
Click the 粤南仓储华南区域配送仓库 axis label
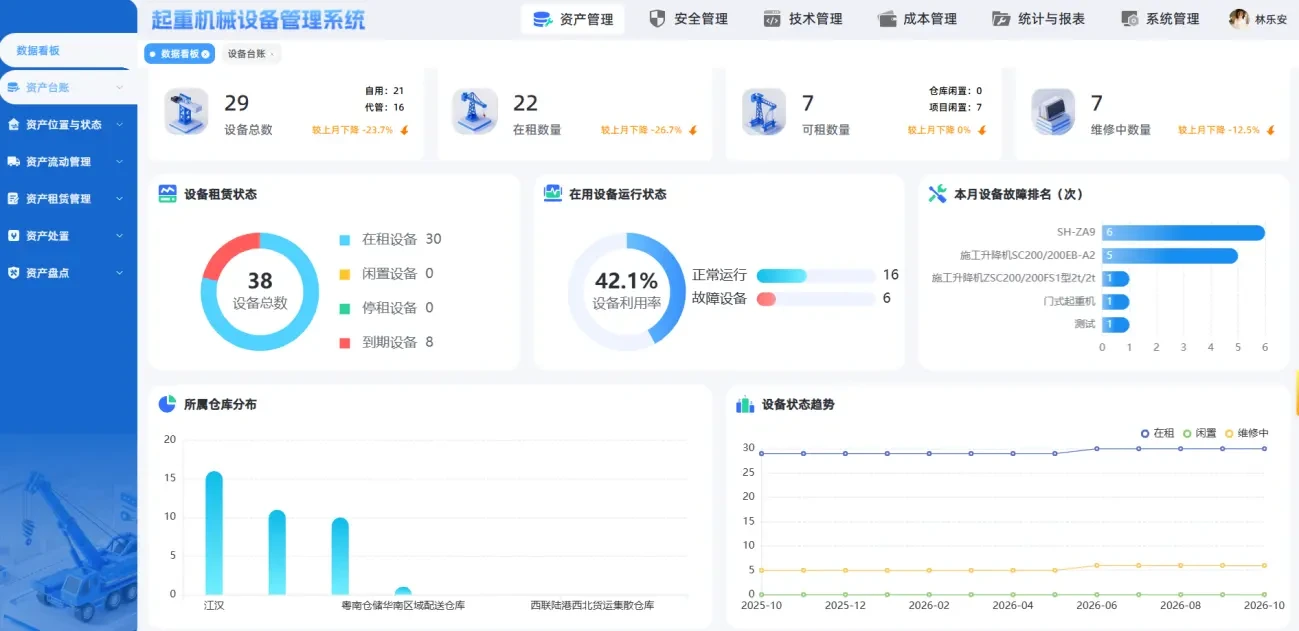(403, 606)
